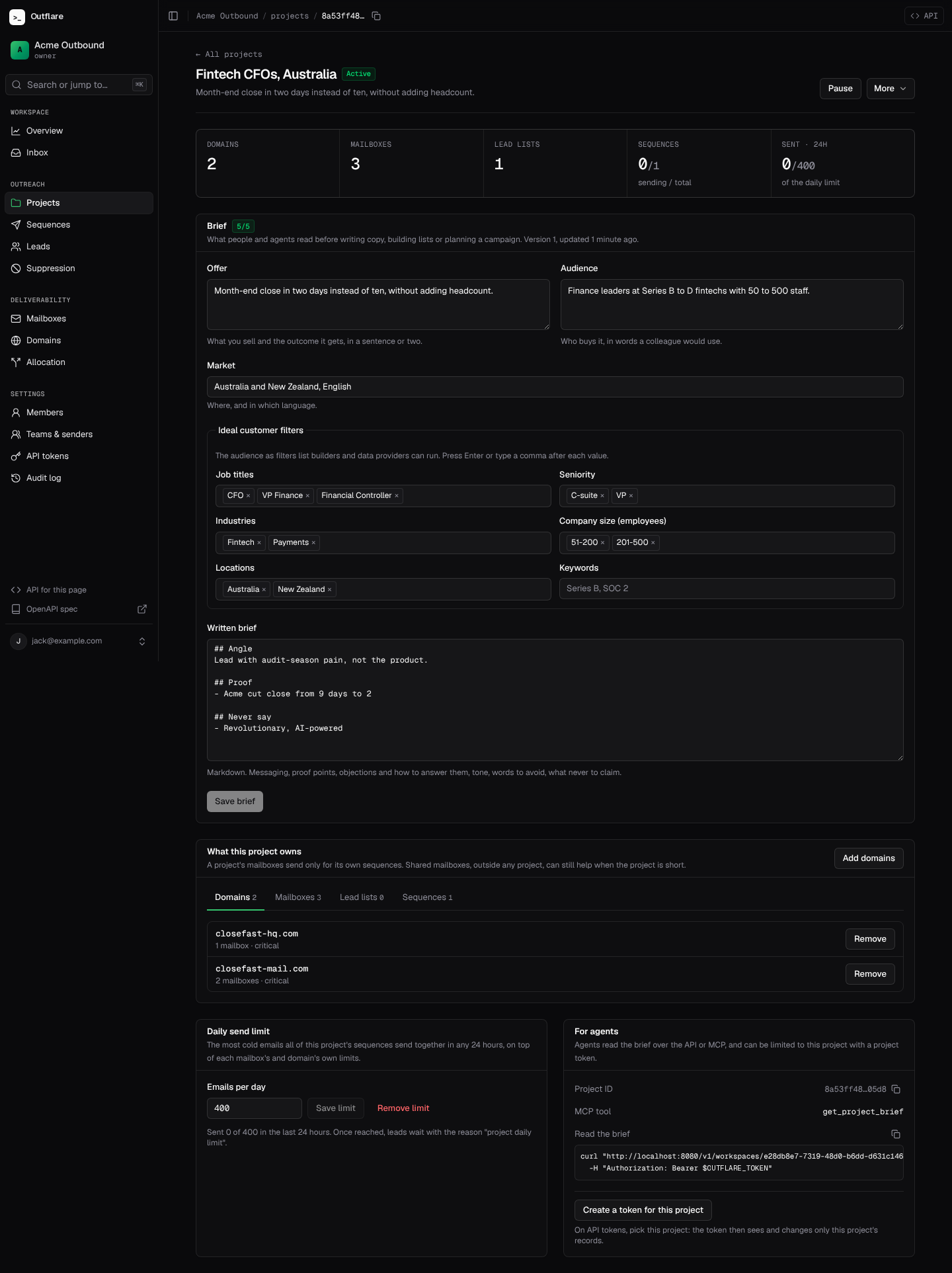Click the Leads people icon
Screen dimensions: 952x1273
[16, 247]
